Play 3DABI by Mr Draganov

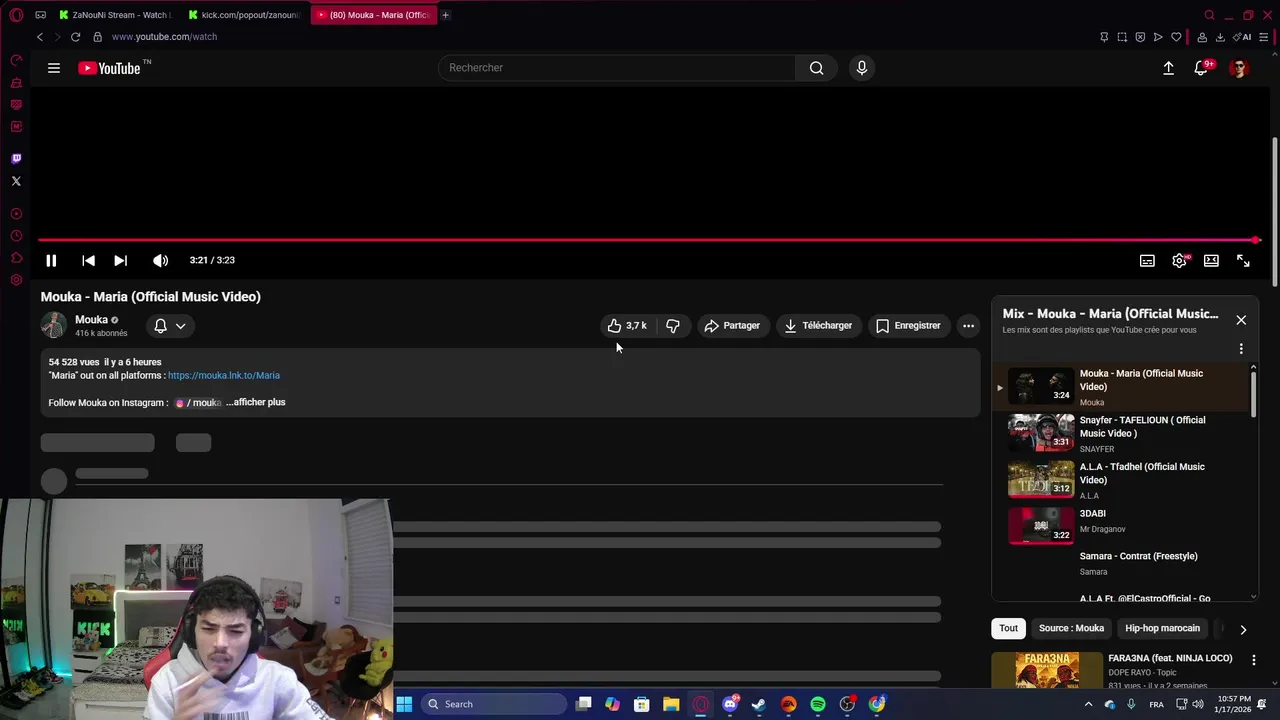1122,526
